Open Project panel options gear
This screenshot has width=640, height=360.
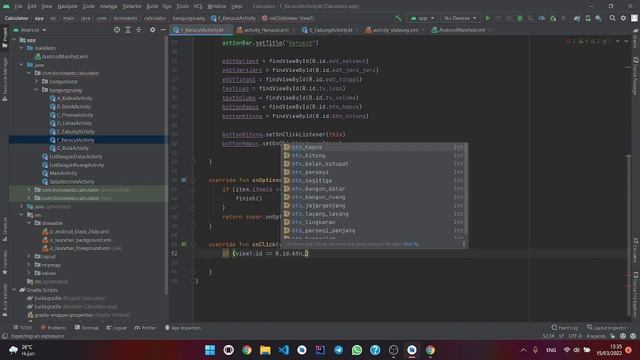(x=152, y=30)
